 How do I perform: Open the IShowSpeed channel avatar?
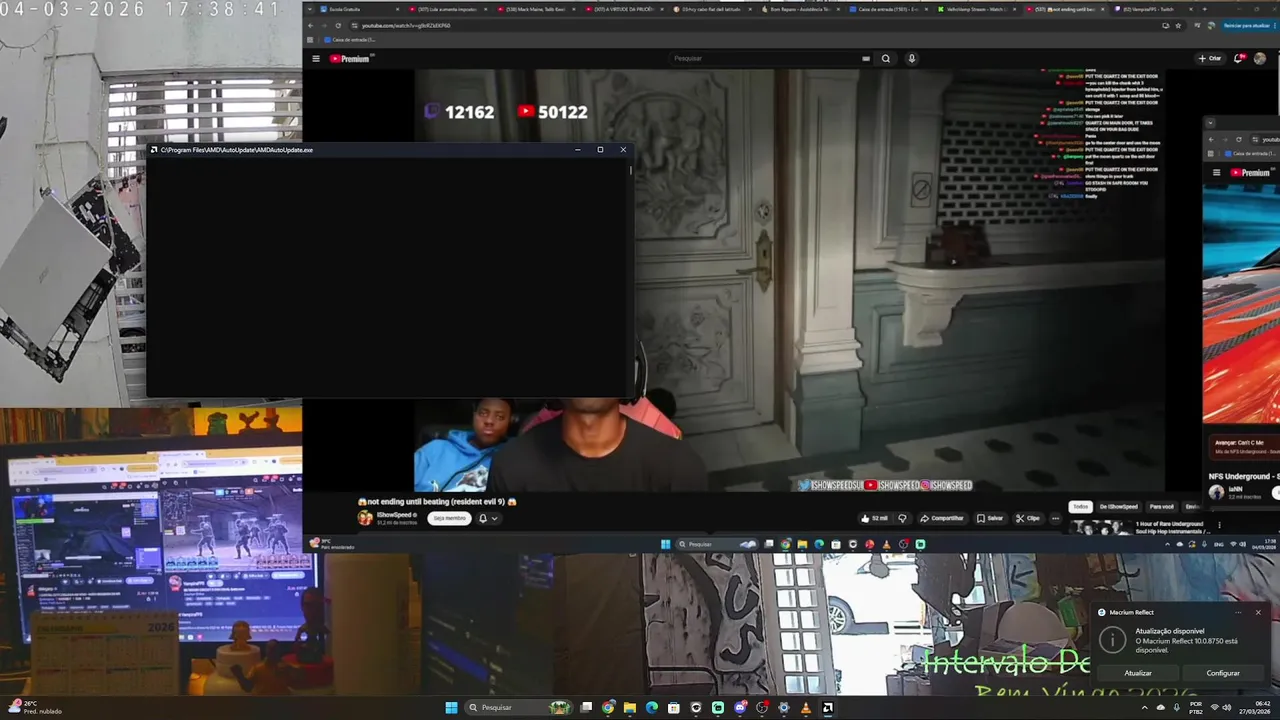[x=365, y=518]
